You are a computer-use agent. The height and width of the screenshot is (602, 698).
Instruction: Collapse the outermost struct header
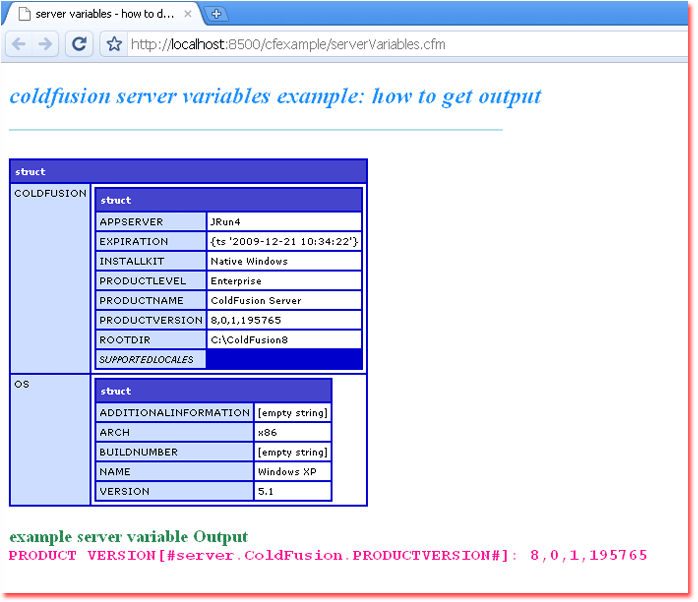point(188,171)
